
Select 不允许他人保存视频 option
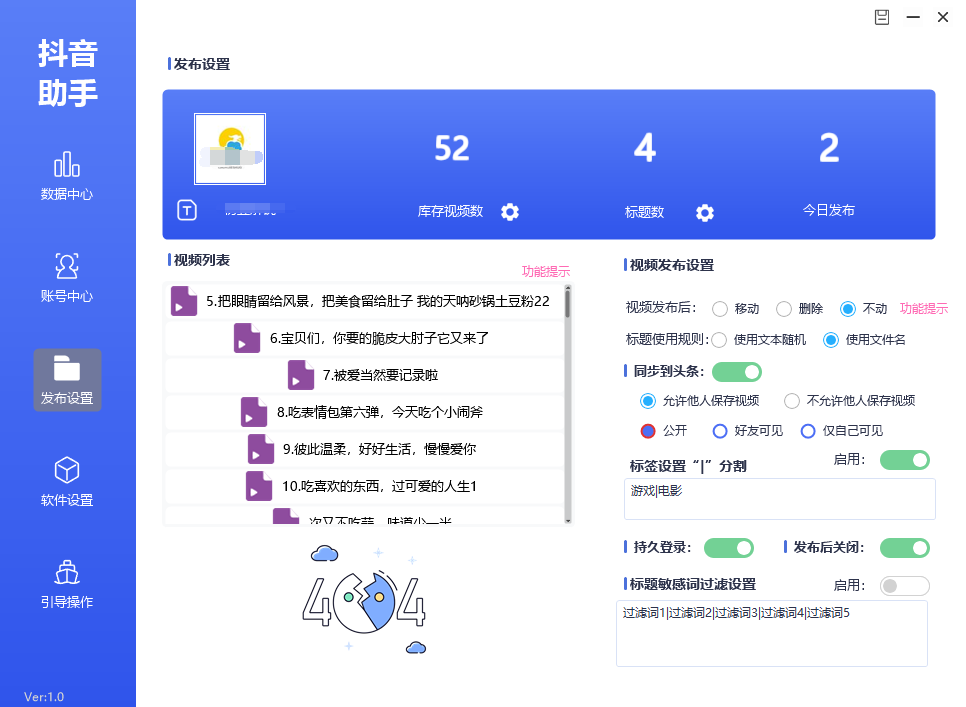[792, 402]
